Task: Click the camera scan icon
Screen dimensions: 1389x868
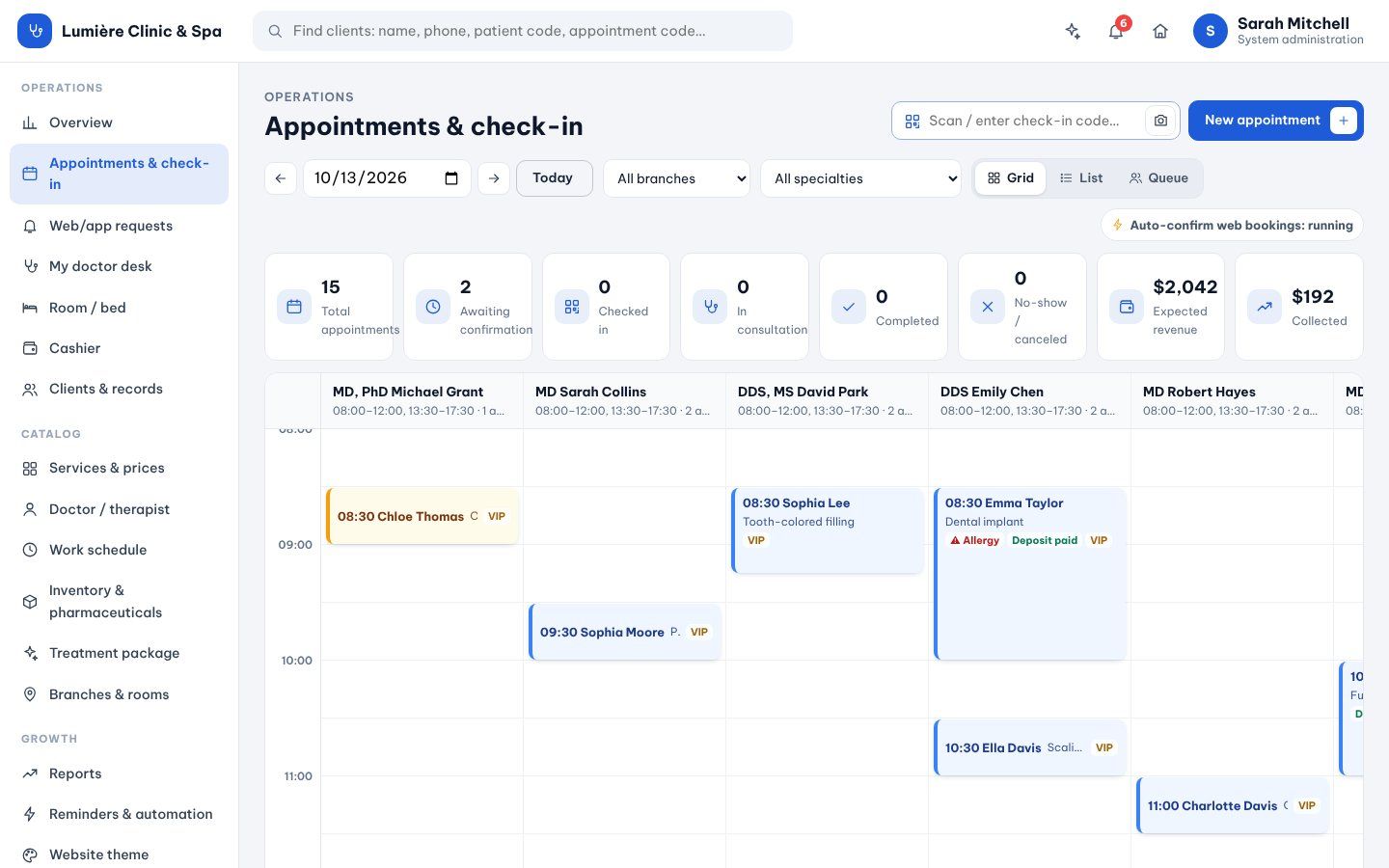Action: [x=1160, y=121]
